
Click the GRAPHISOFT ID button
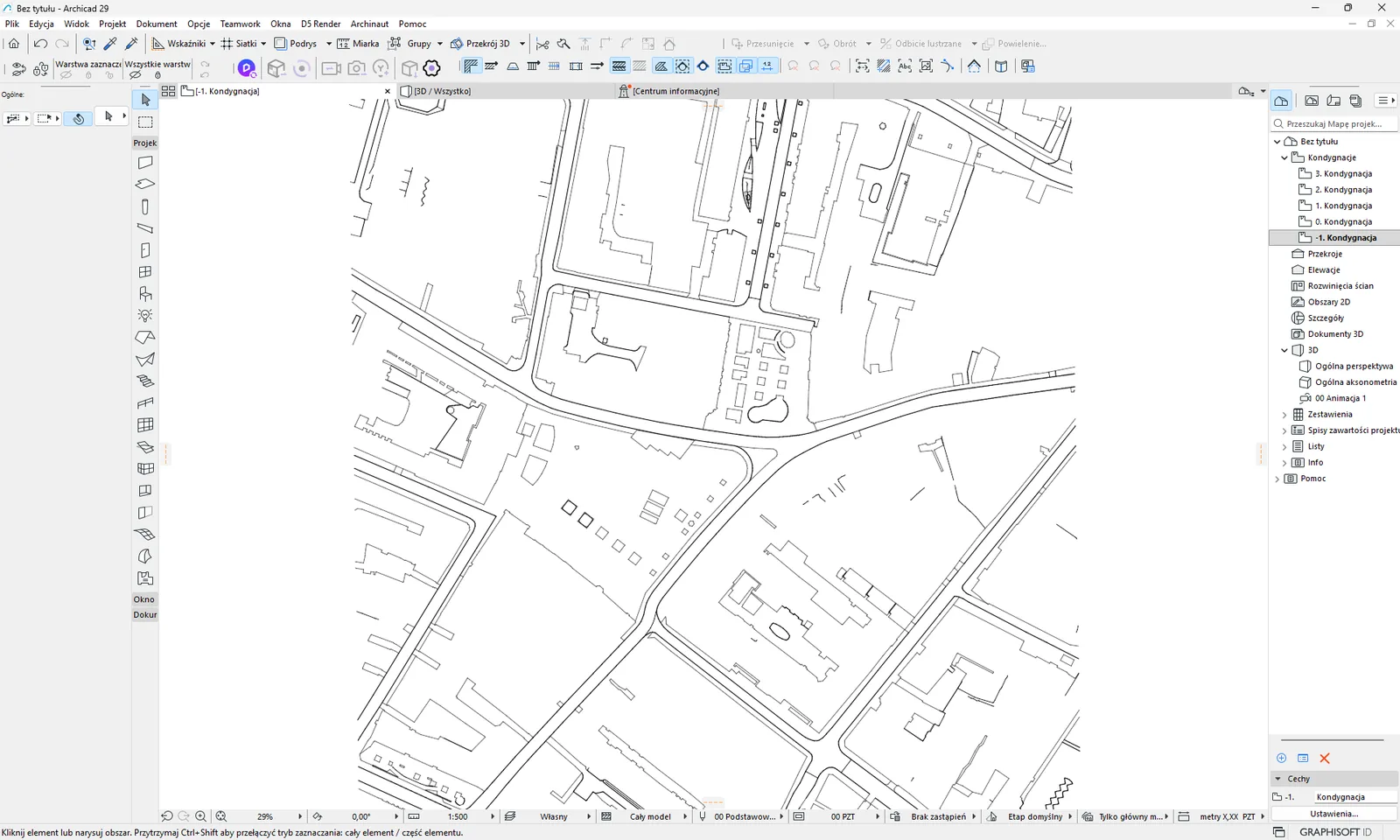[x=1334, y=832]
